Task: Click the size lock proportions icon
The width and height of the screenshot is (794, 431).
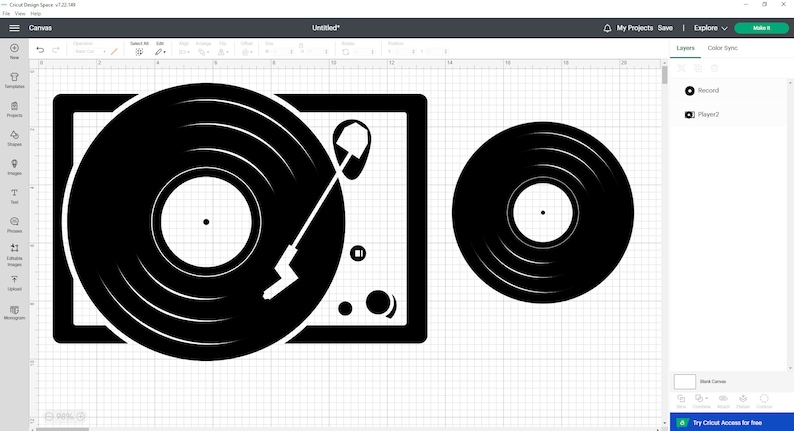Action: [301, 45]
